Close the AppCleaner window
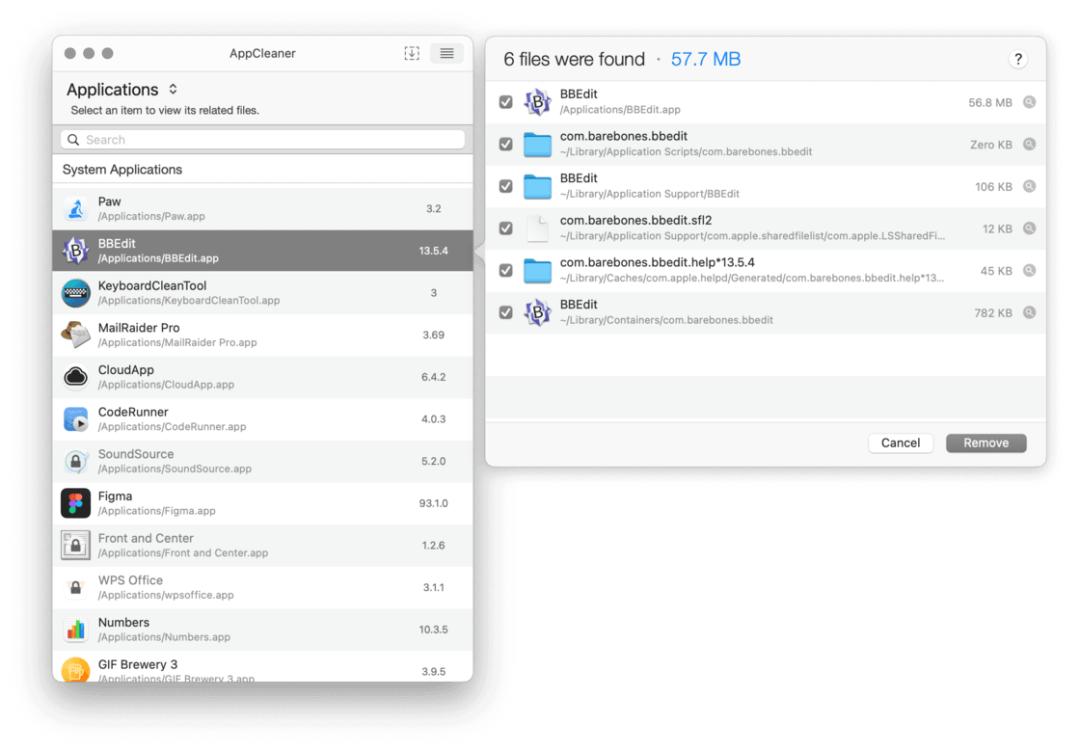Viewport: 1080px width, 751px height. coord(70,53)
